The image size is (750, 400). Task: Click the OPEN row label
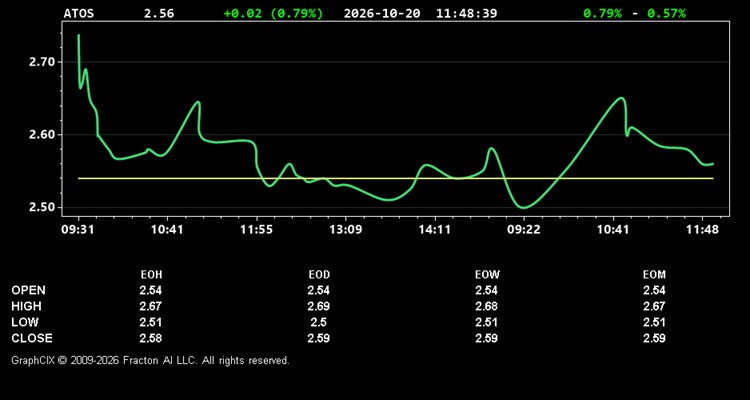29,290
